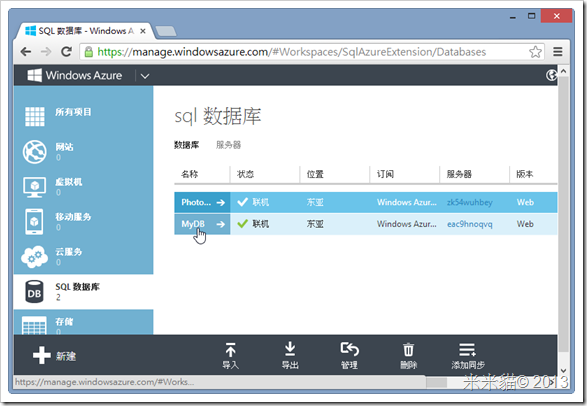Reload the page with the refresh icon

(67, 52)
